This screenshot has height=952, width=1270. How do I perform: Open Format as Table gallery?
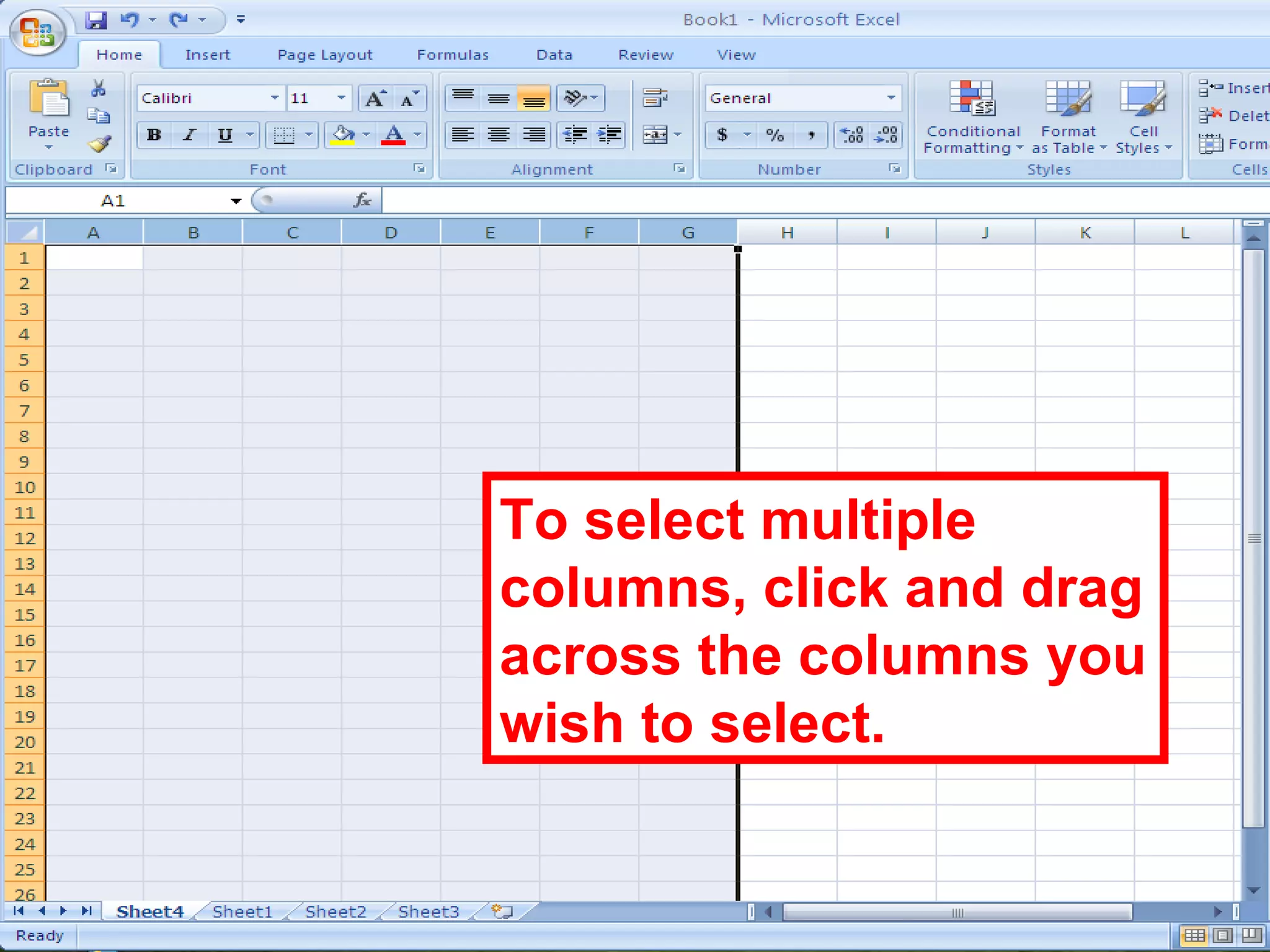click(1068, 117)
